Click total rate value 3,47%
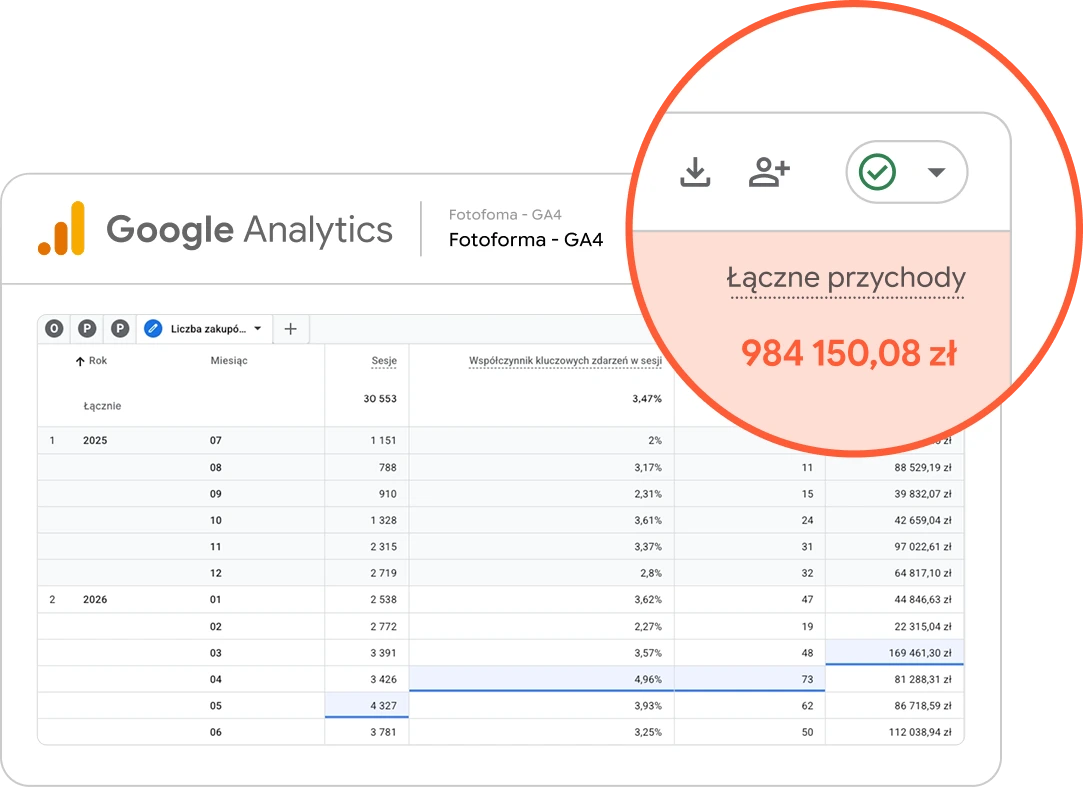Viewport: 1083px width, 787px height. coord(646,399)
